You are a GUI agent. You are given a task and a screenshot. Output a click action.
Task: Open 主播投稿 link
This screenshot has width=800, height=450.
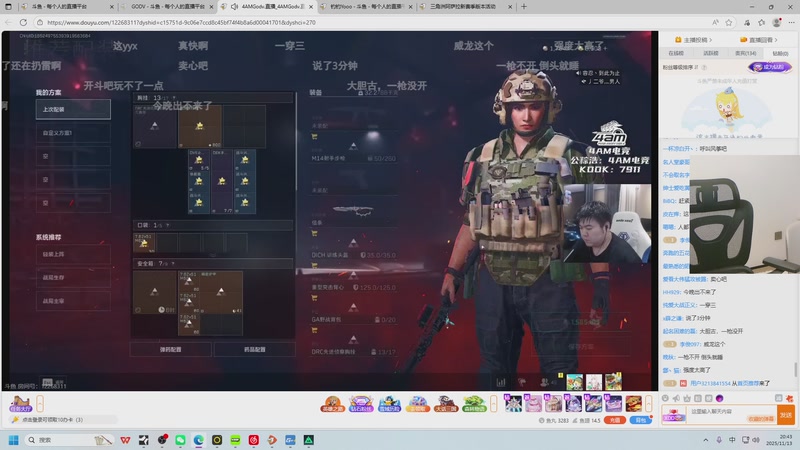tap(693, 40)
